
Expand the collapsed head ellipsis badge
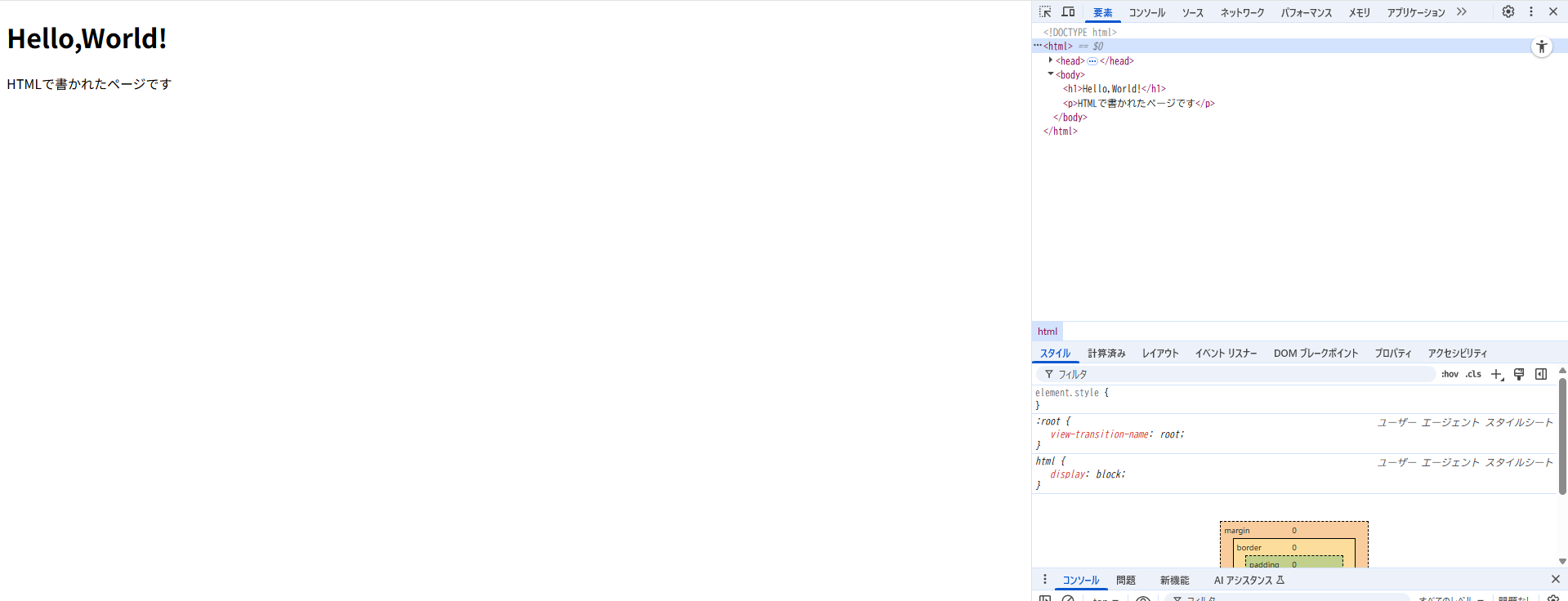tap(1092, 61)
